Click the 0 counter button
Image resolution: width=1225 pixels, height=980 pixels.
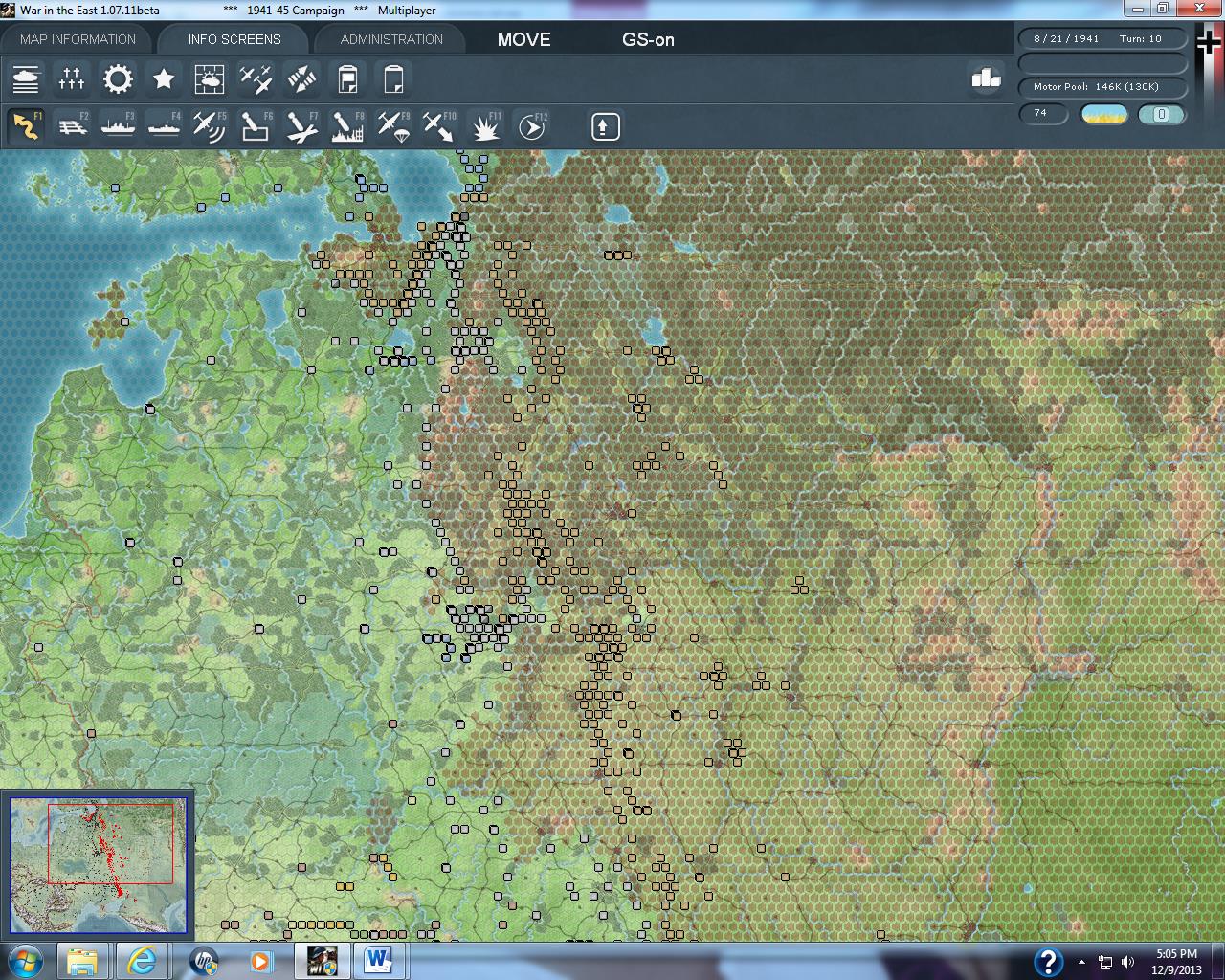point(1161,115)
